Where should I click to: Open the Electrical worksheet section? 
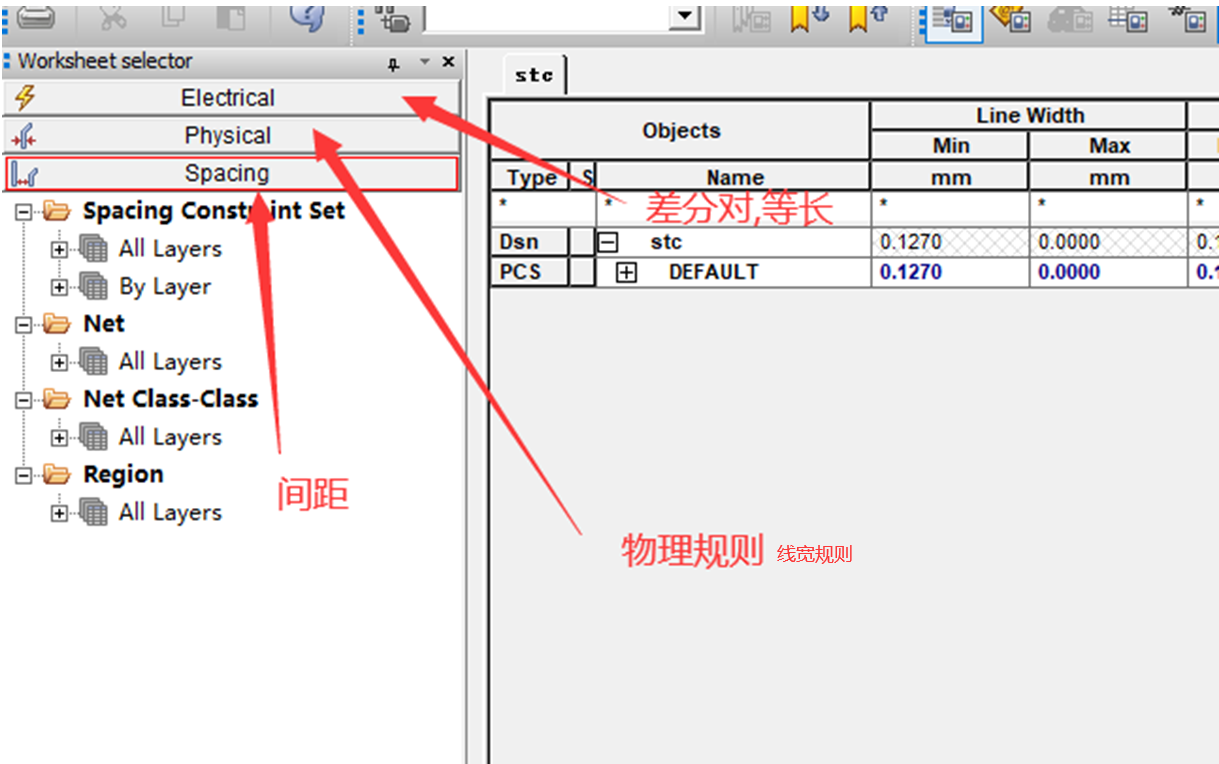[228, 98]
